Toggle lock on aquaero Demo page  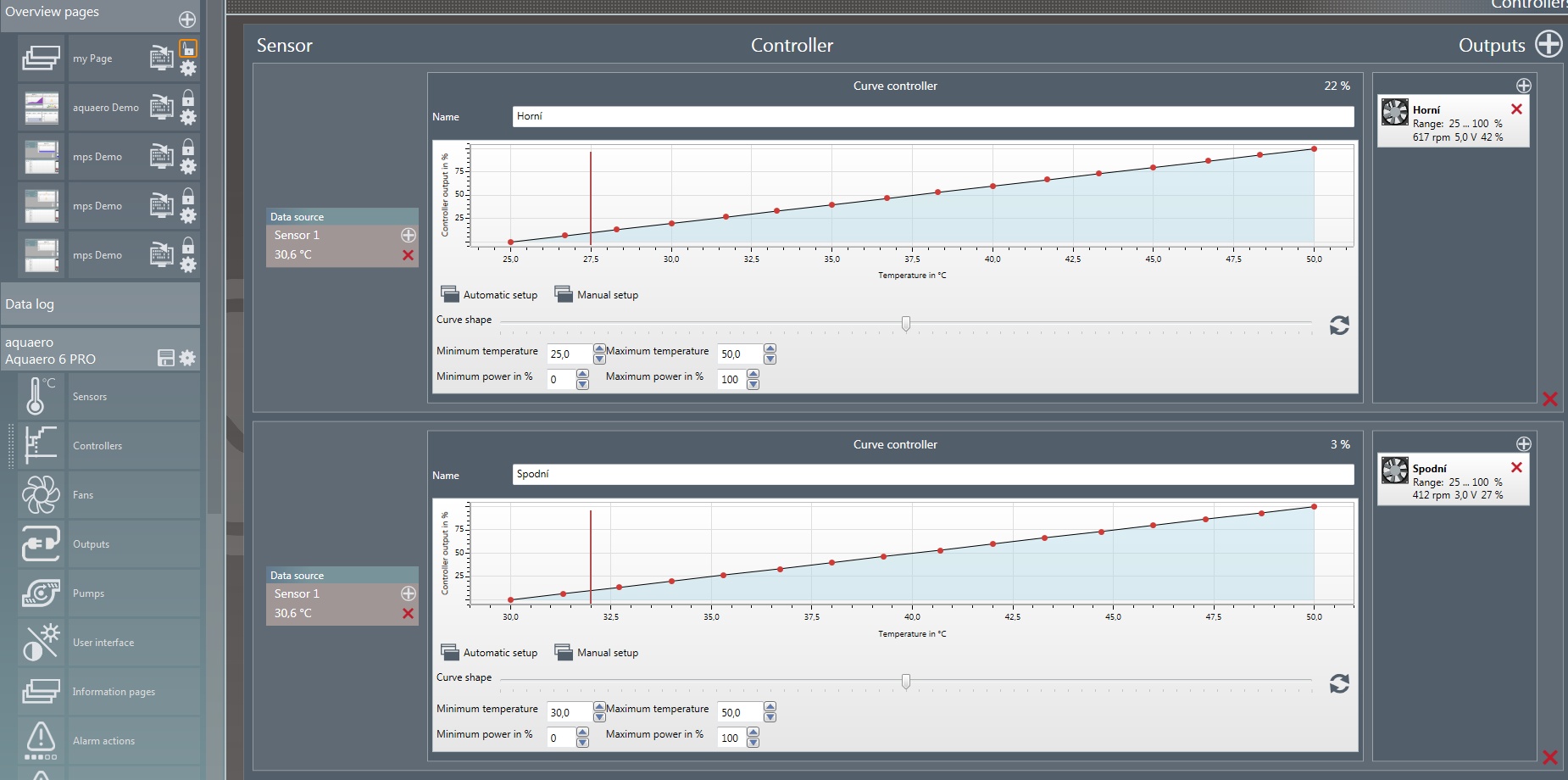[188, 97]
